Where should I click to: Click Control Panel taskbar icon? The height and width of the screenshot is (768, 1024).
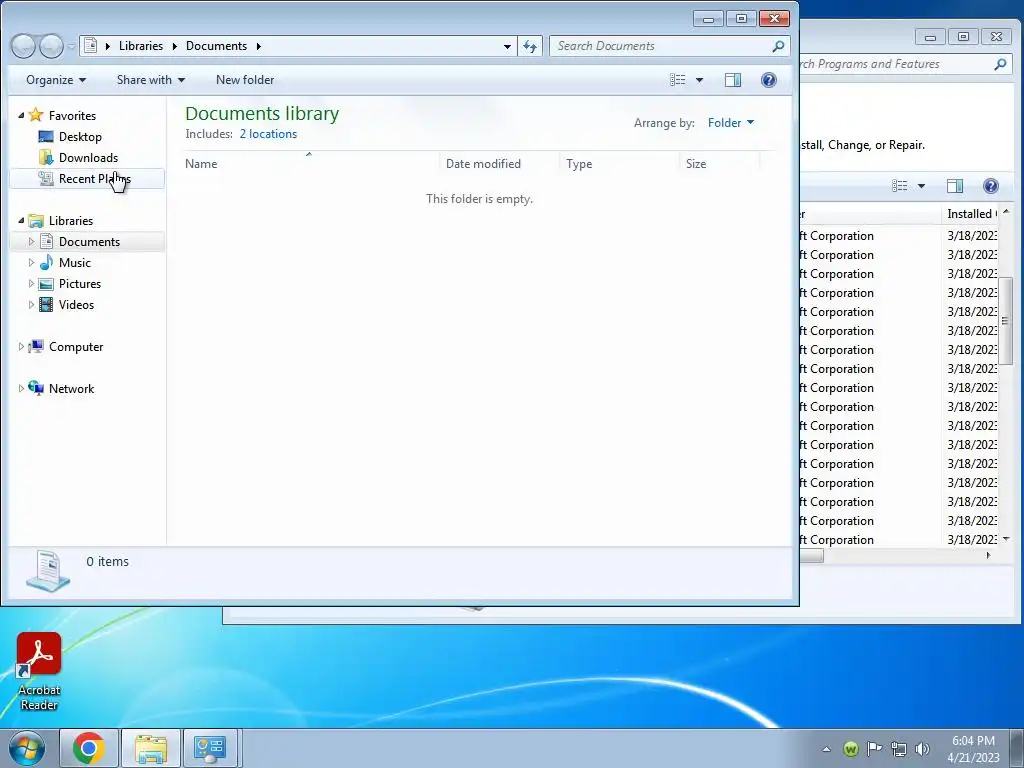pos(210,748)
